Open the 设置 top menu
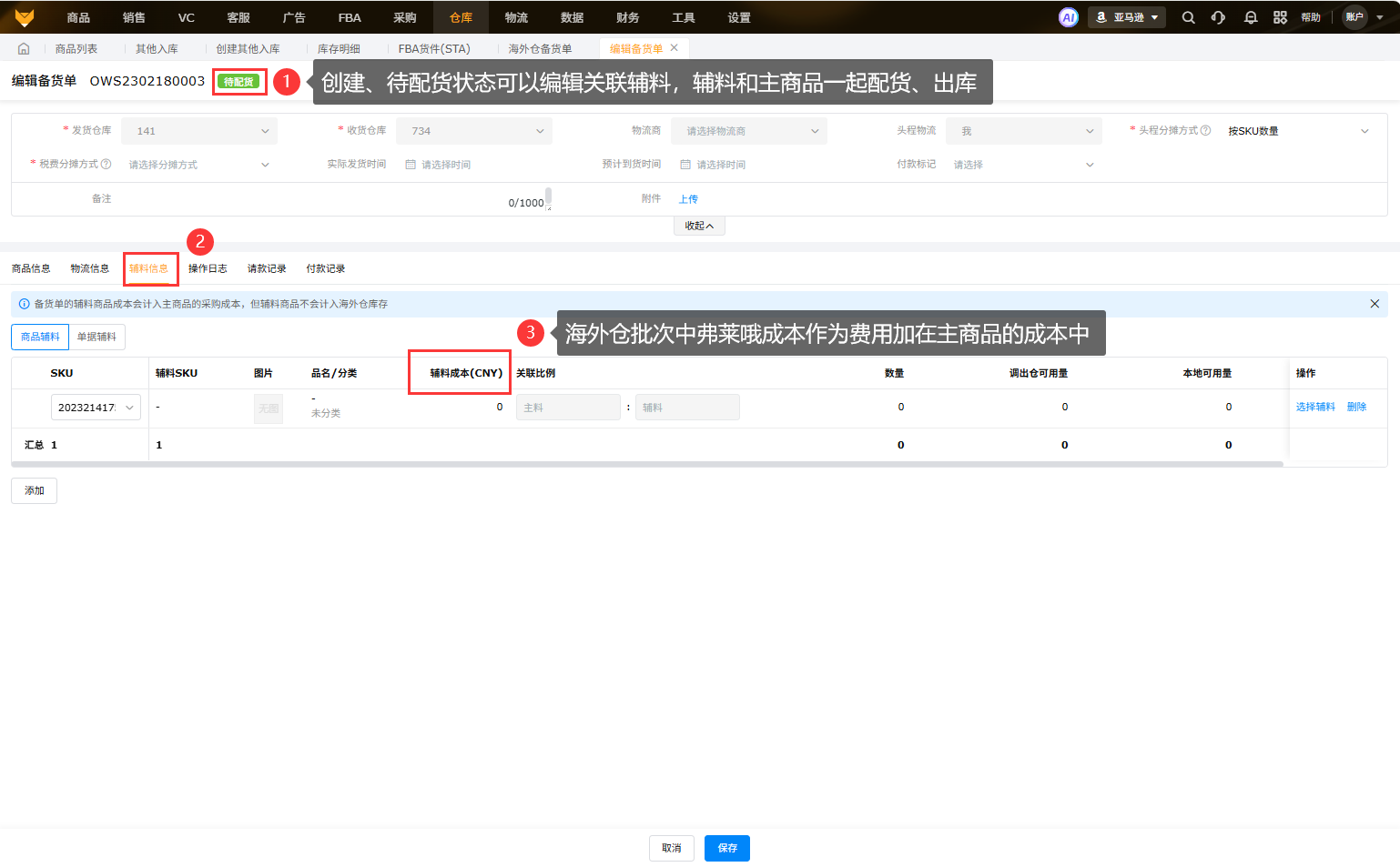Viewport: 1400px width, 867px height. coord(739,17)
